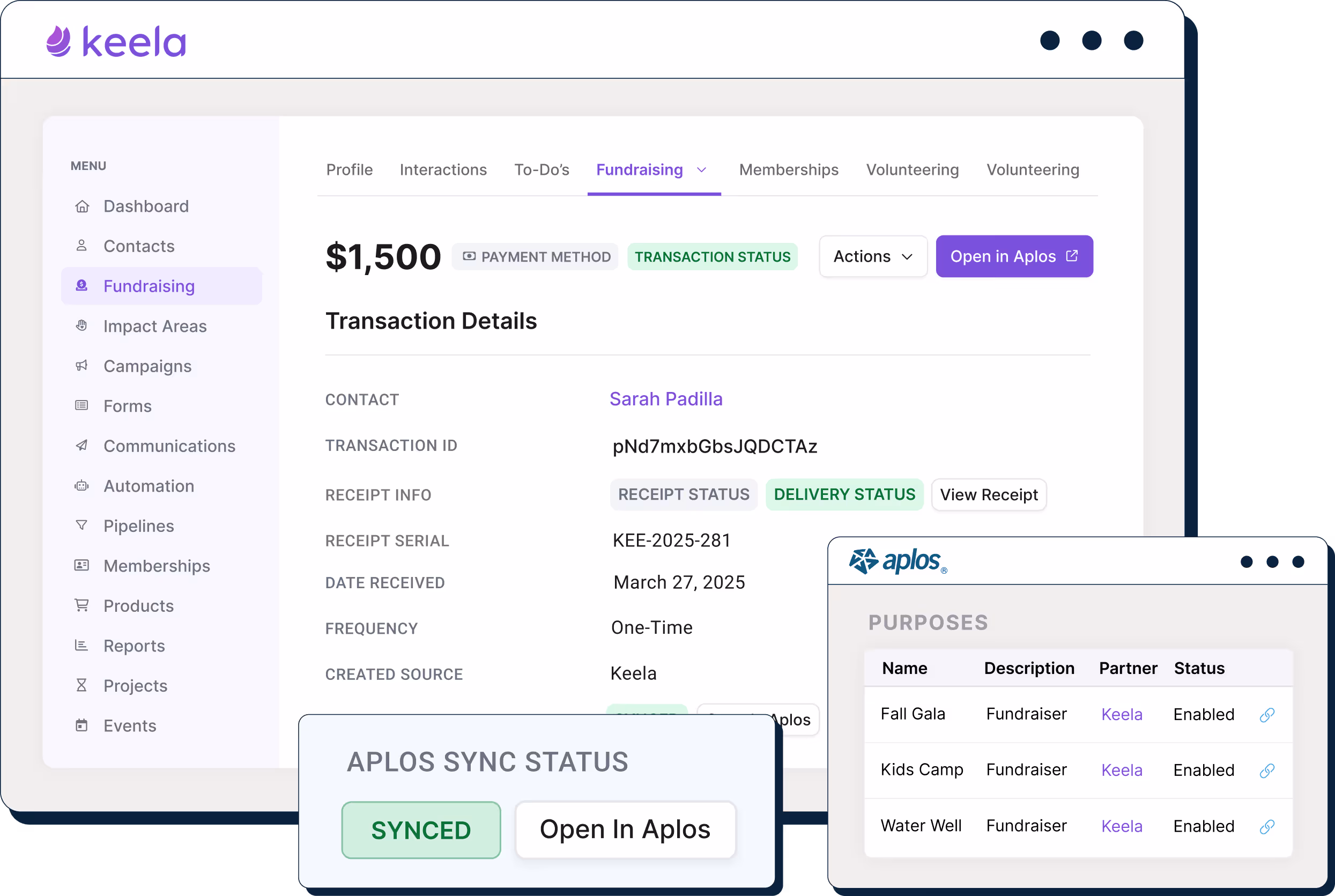Click the PAYMENT METHOD badge
The width and height of the screenshot is (1335, 896).
[535, 256]
